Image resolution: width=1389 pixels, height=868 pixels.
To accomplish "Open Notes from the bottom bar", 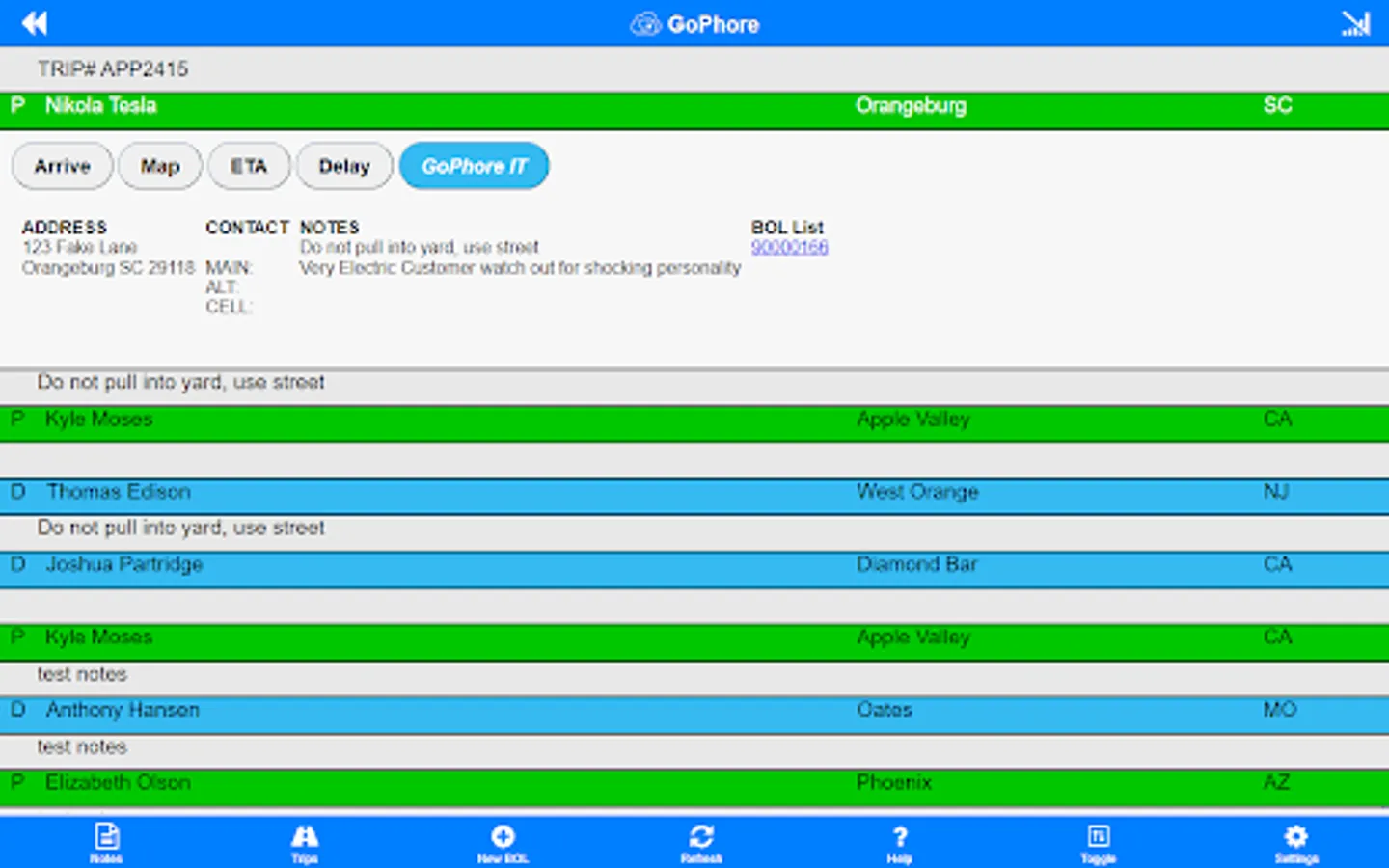I will tap(106, 842).
